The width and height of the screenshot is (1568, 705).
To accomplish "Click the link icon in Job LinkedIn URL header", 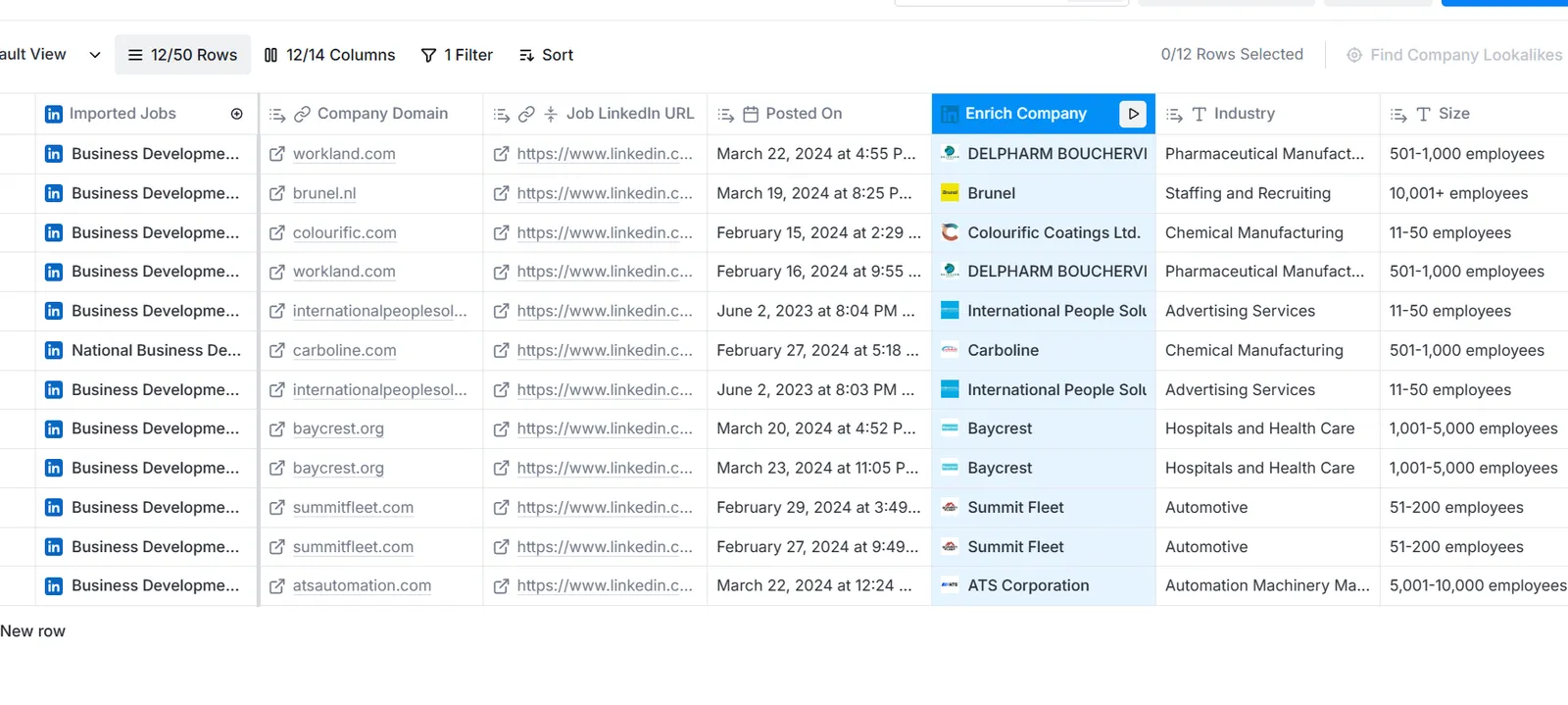I will [x=526, y=115].
